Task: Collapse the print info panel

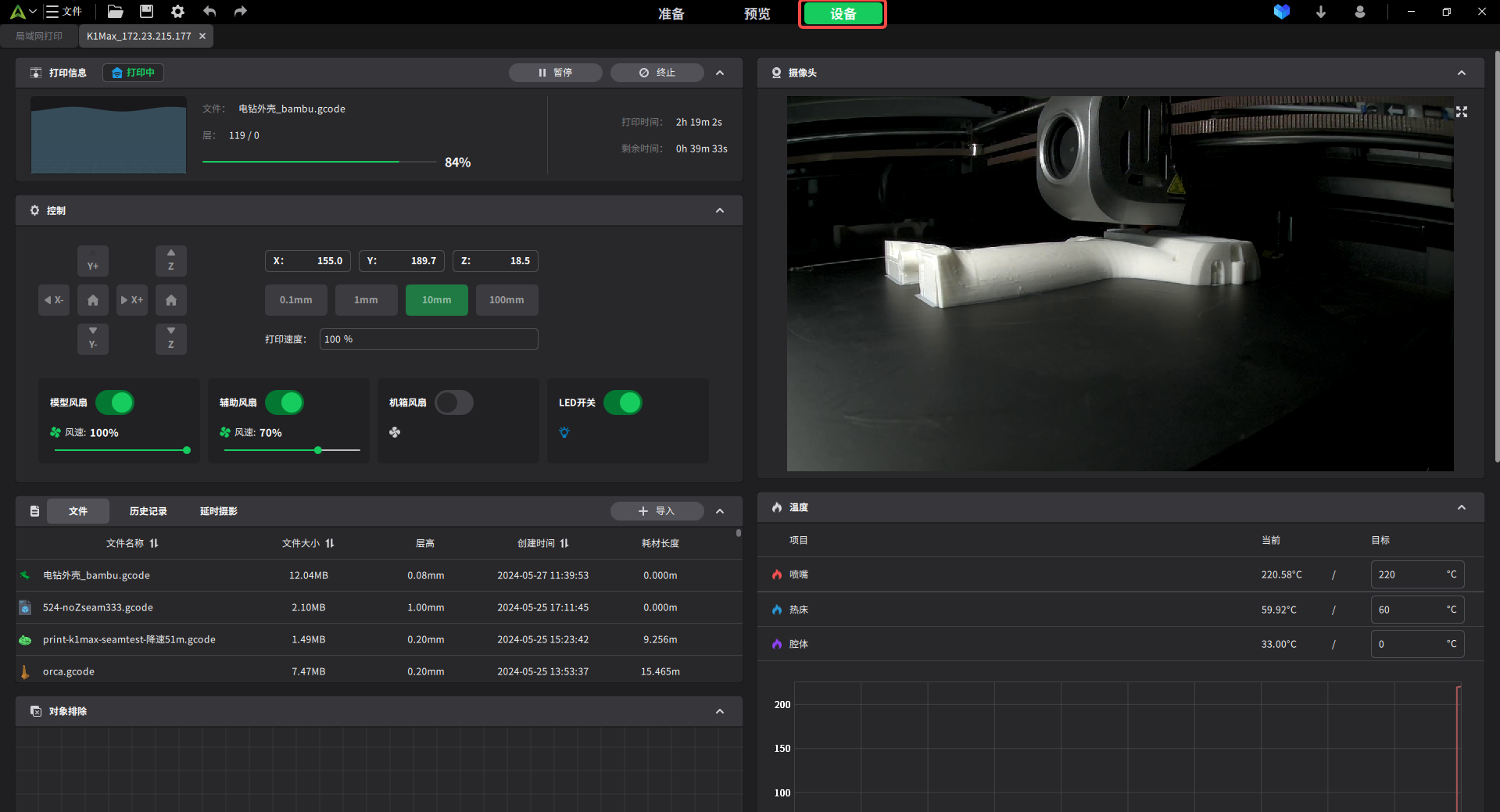Action: 720,73
